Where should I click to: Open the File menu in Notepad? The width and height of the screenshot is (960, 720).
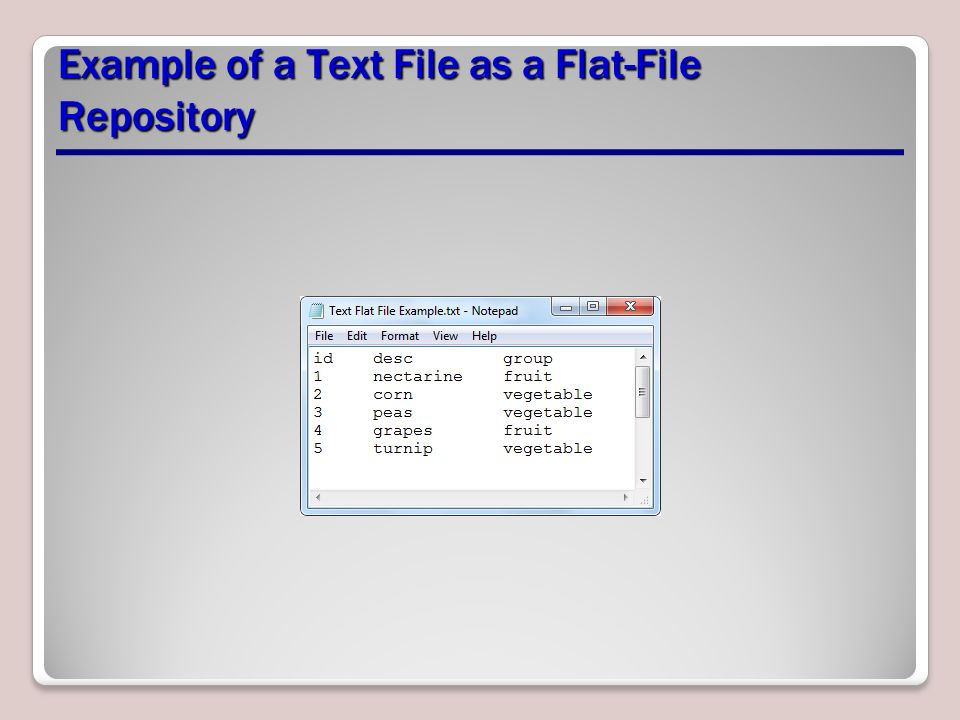[x=323, y=336]
